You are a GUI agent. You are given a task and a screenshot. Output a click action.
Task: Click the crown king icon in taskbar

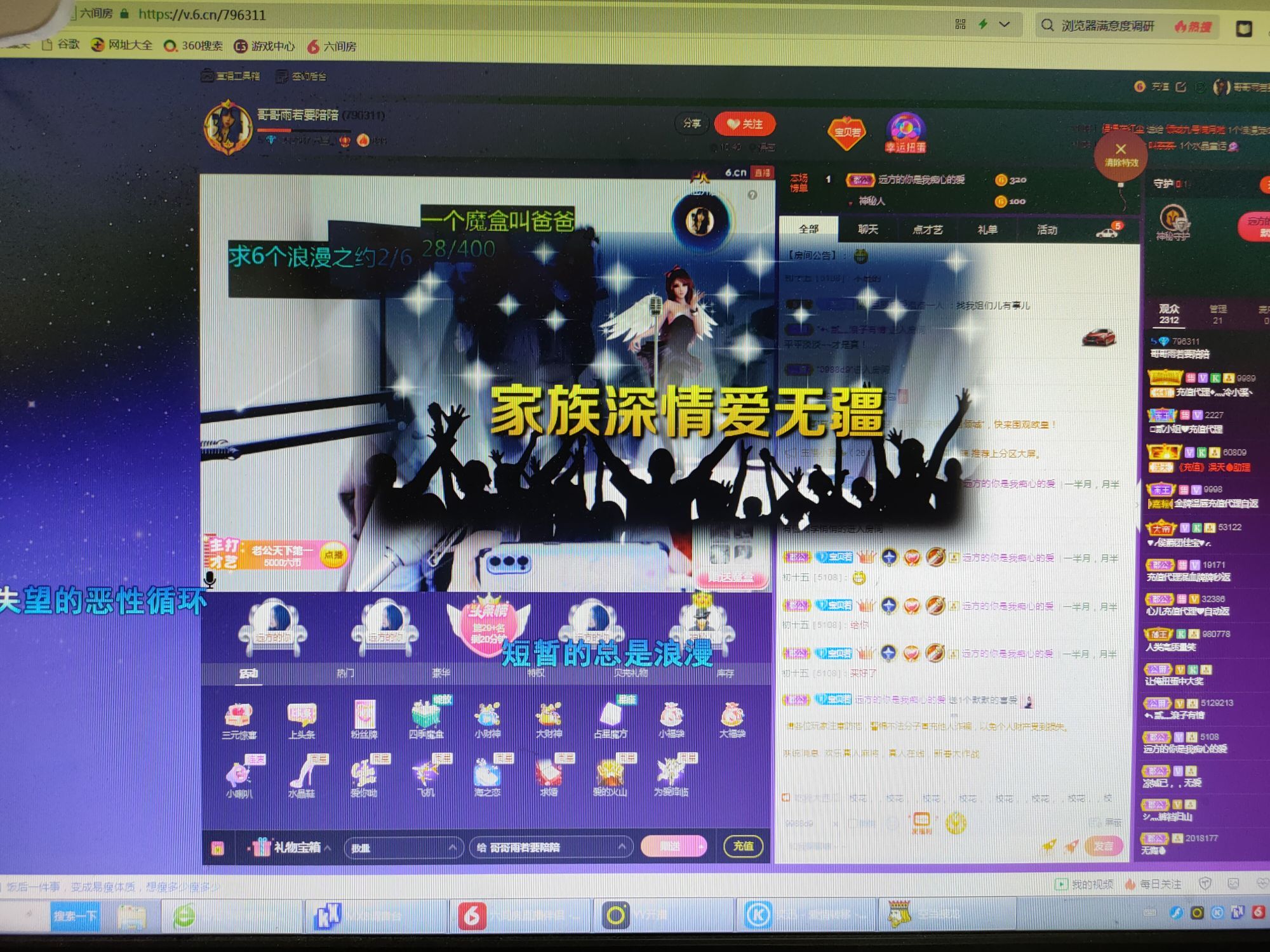click(899, 915)
